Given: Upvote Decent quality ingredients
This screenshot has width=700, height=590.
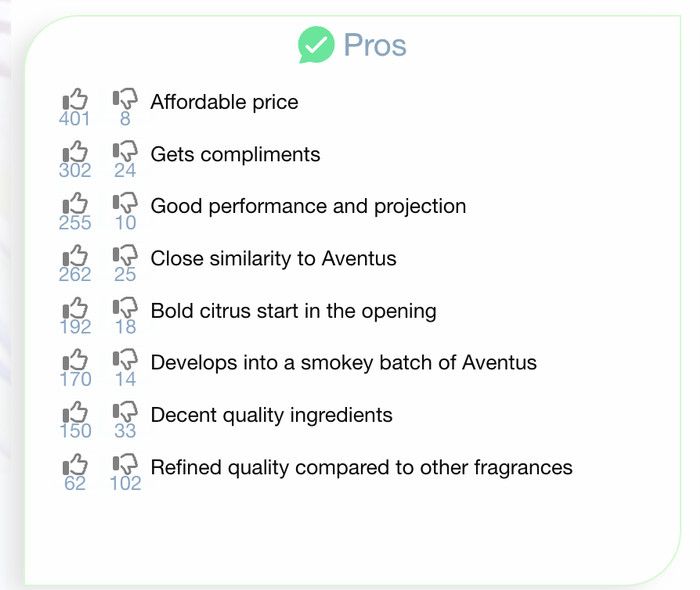Looking at the screenshot, I should tap(75, 412).
